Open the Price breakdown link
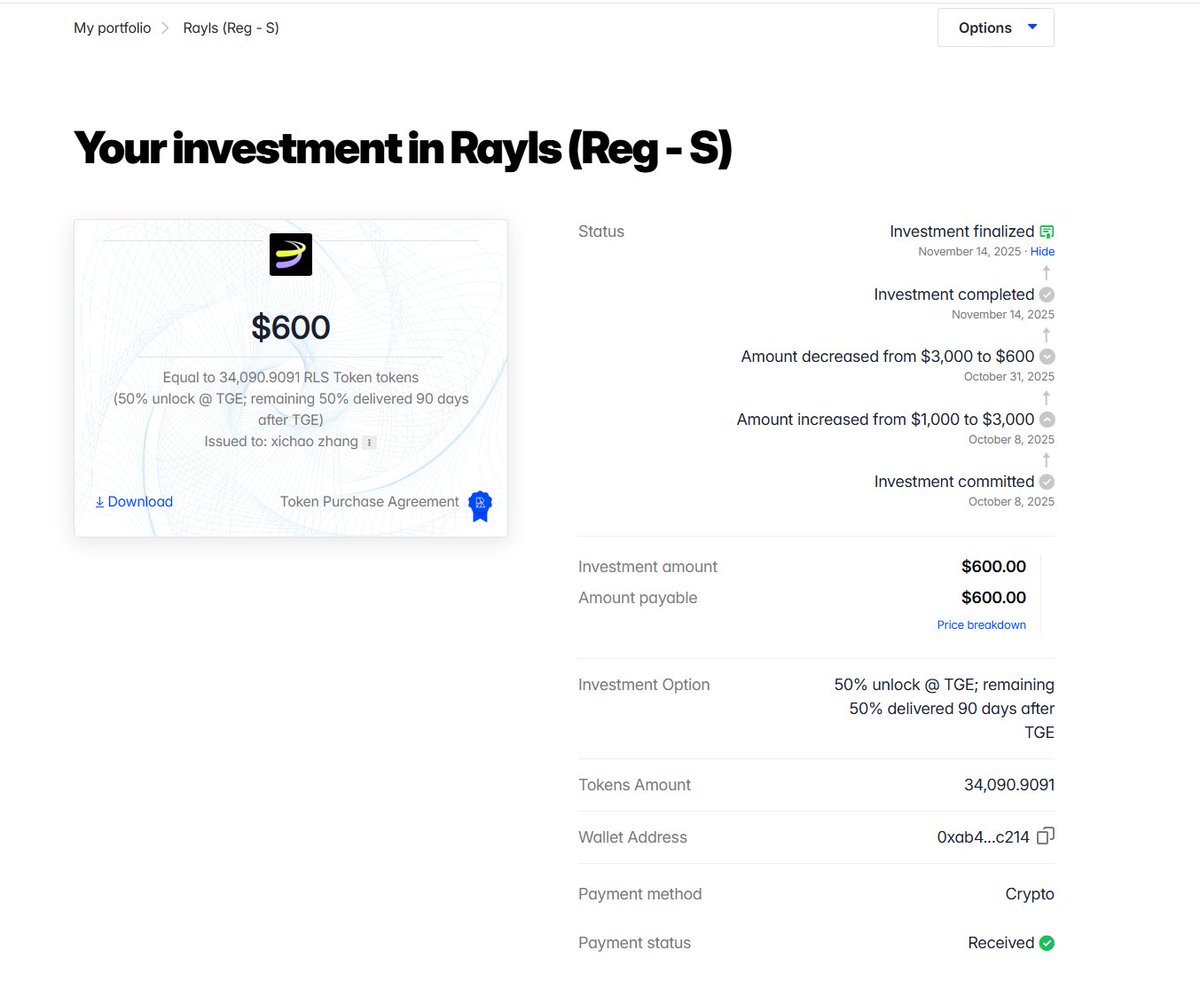The height and width of the screenshot is (989, 1200). [x=981, y=625]
